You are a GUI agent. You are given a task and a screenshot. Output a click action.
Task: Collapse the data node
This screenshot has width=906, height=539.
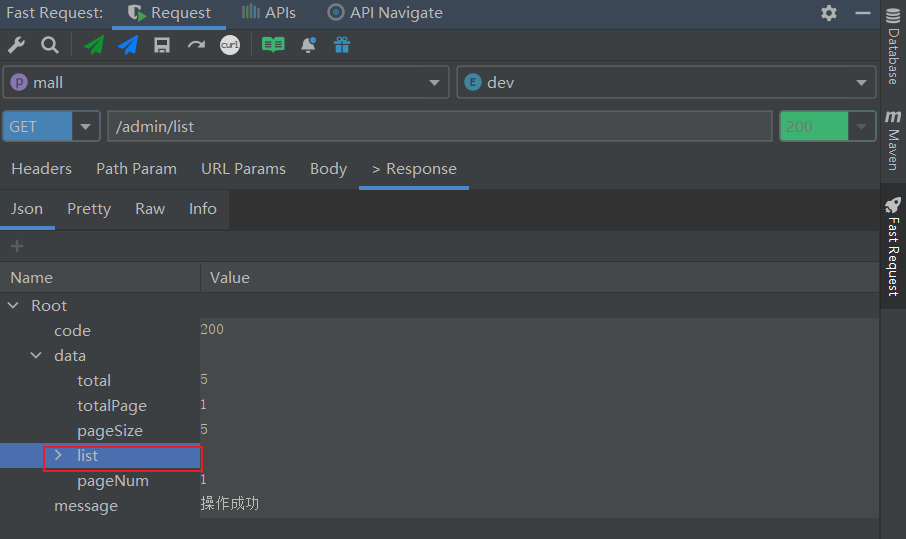point(36,356)
